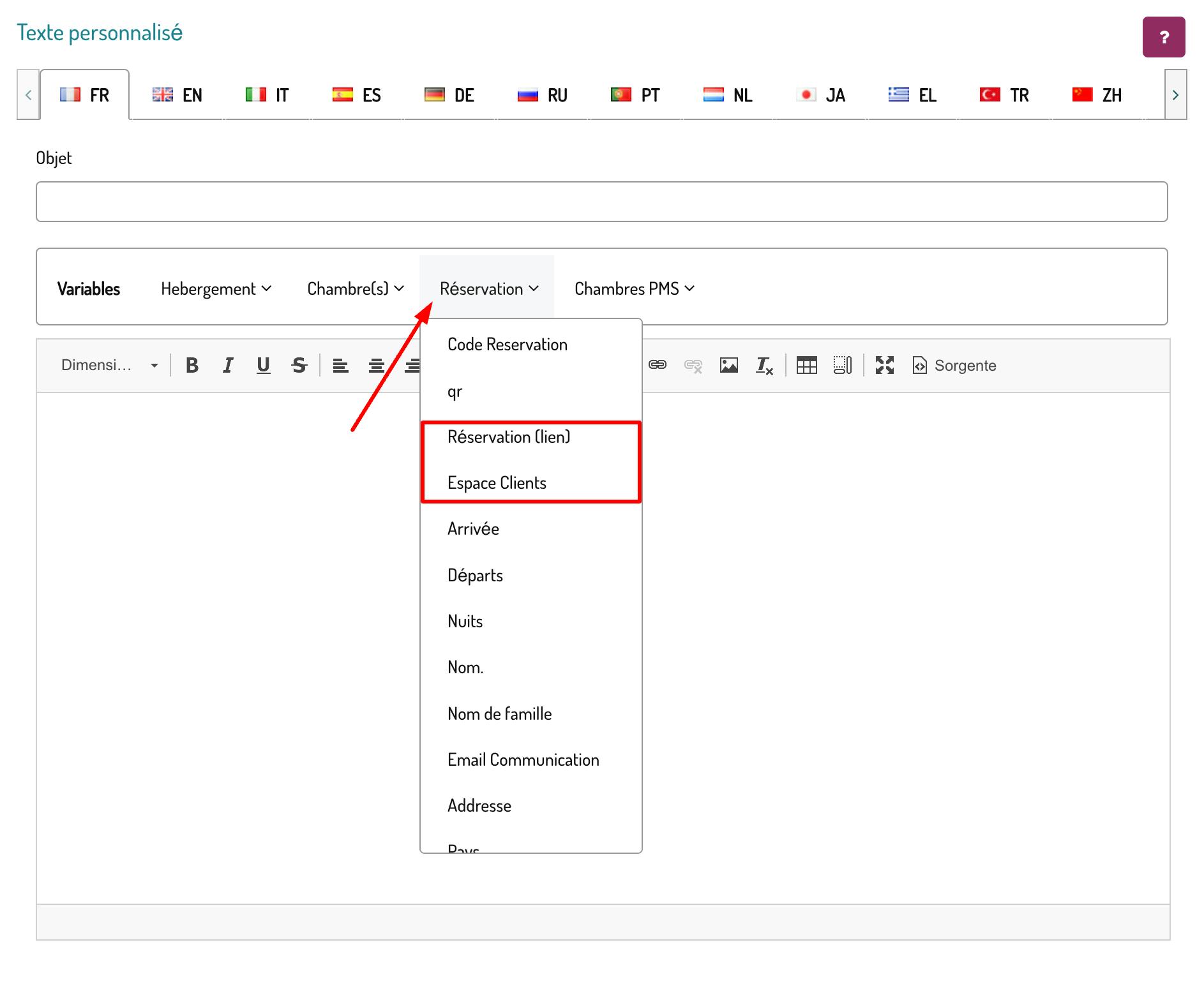Insert a hyperlink with link icon

[658, 365]
